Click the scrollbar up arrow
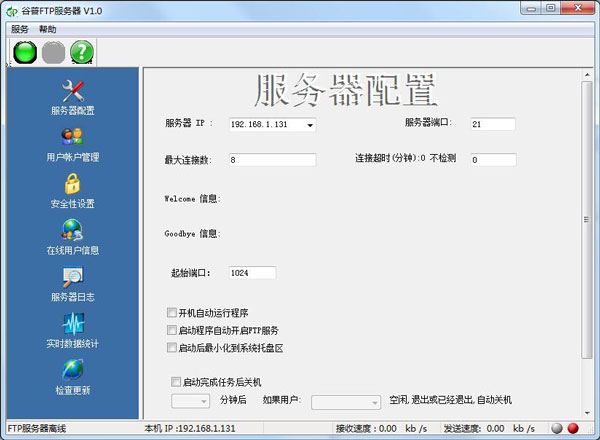The height and width of the screenshot is (440, 600). click(587, 74)
